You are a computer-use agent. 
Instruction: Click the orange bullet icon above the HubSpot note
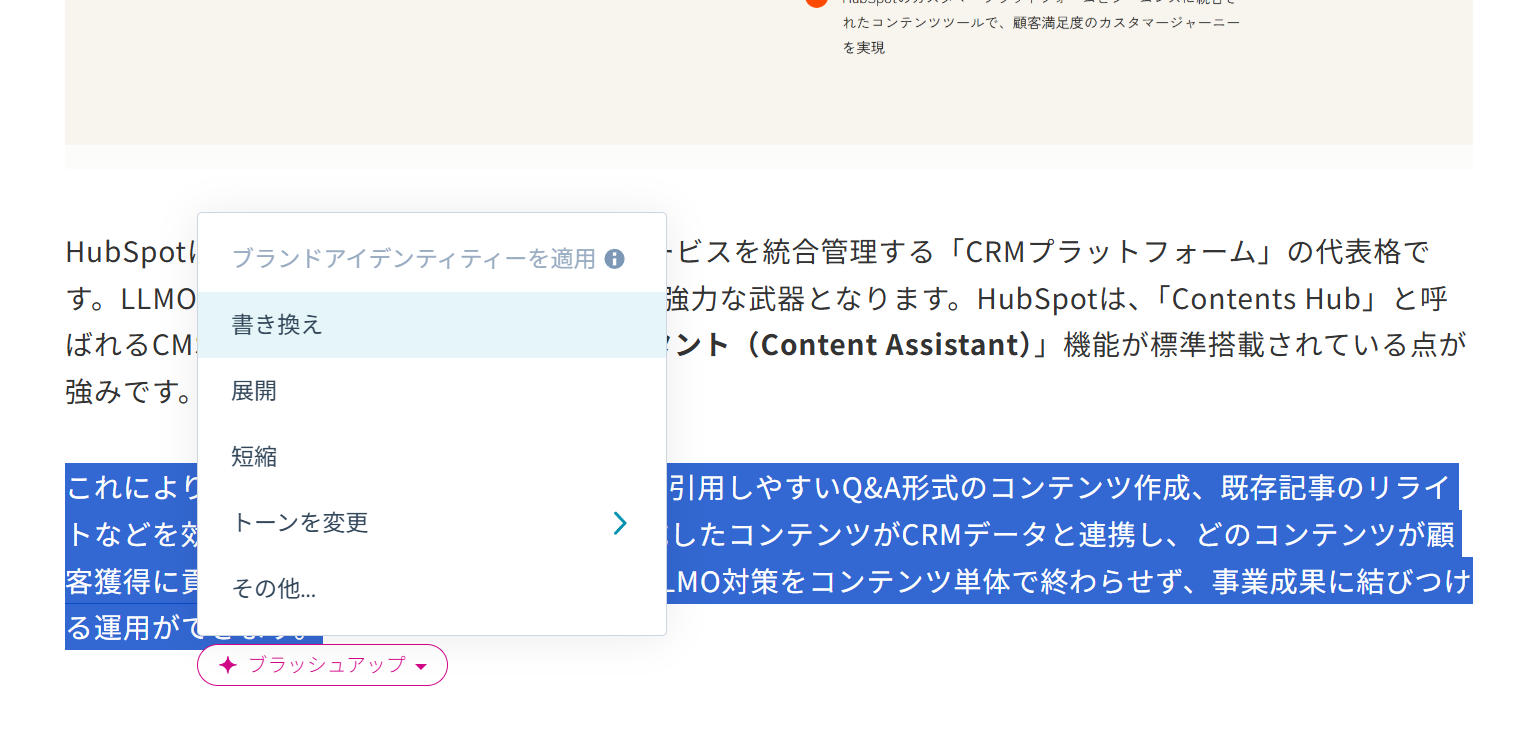pyautogui.click(x=816, y=4)
